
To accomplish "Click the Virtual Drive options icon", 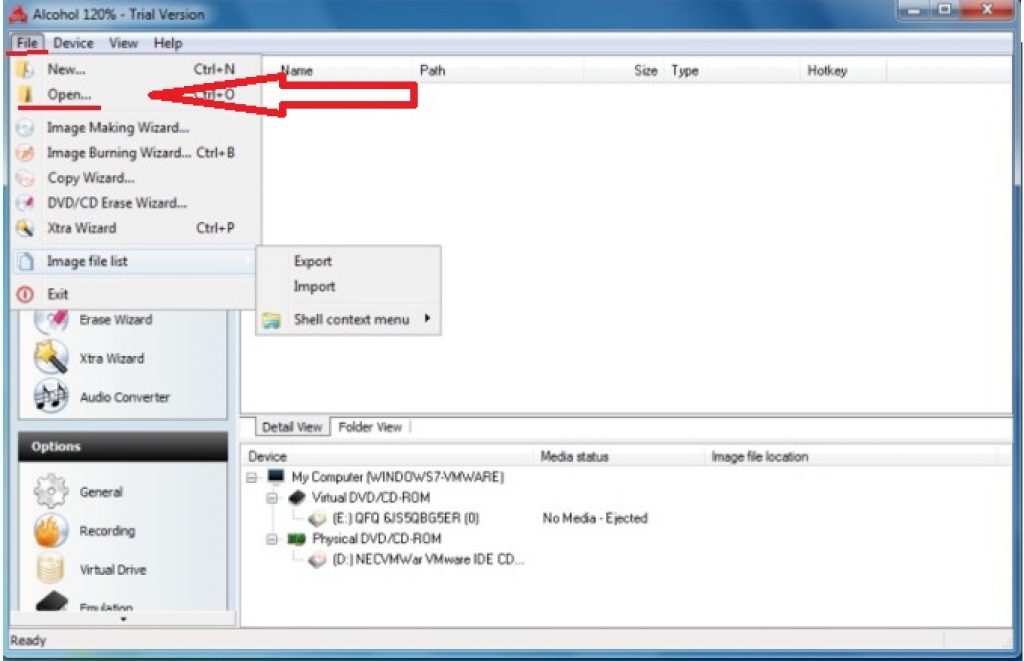I will point(51,569).
